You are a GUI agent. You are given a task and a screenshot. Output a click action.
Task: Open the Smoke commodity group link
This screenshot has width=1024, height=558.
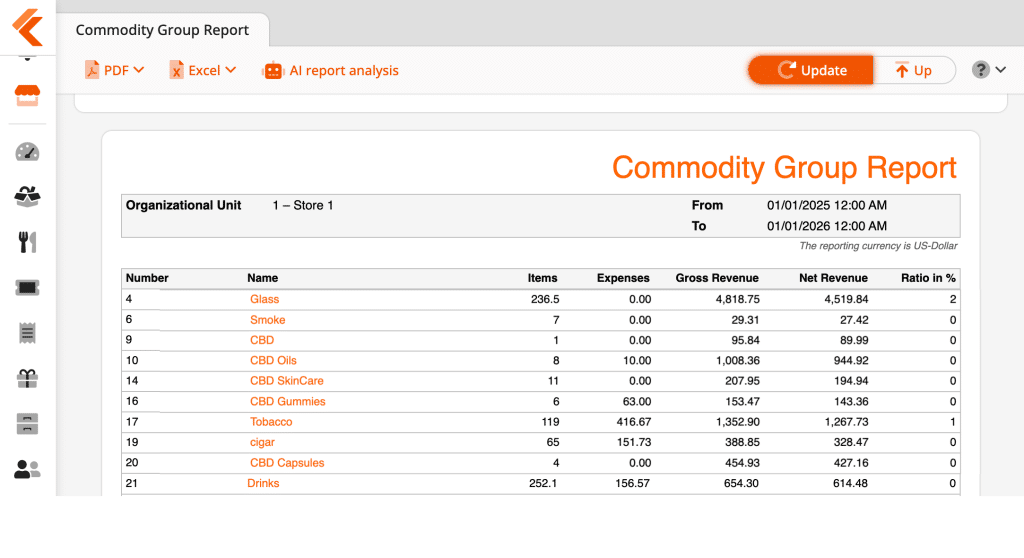(268, 320)
